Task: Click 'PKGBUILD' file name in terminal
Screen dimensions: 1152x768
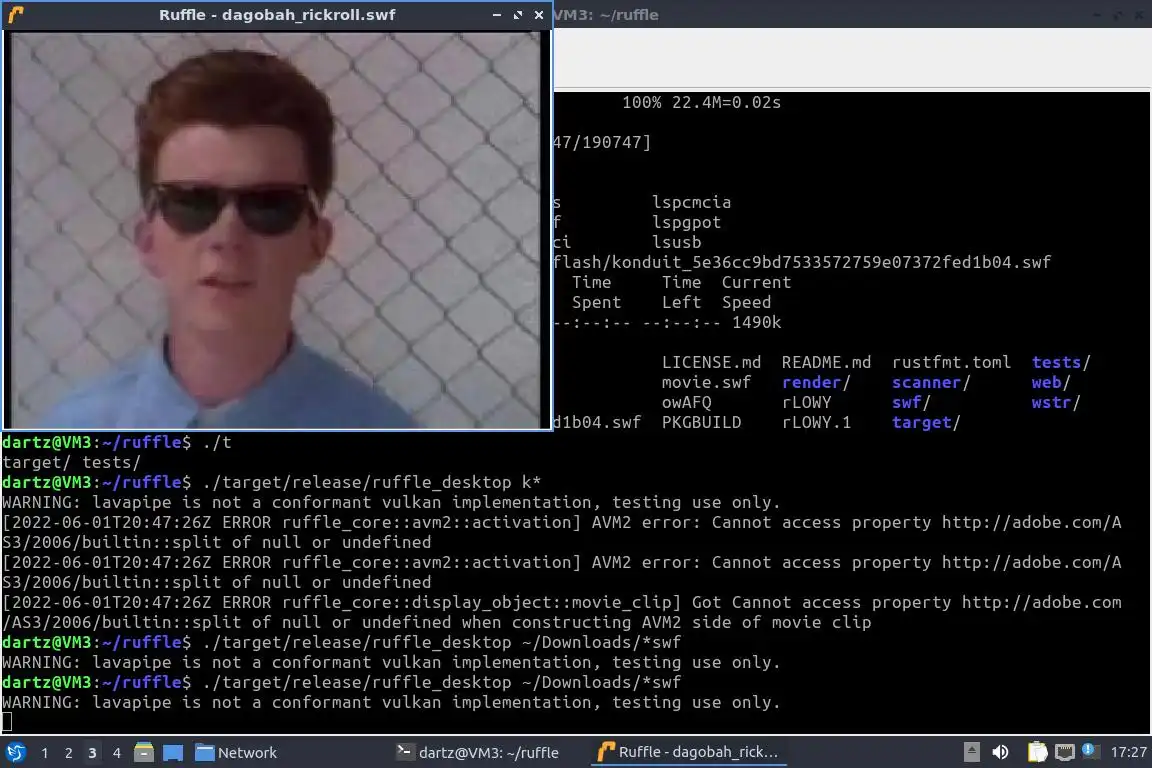Action: pyautogui.click(x=701, y=423)
